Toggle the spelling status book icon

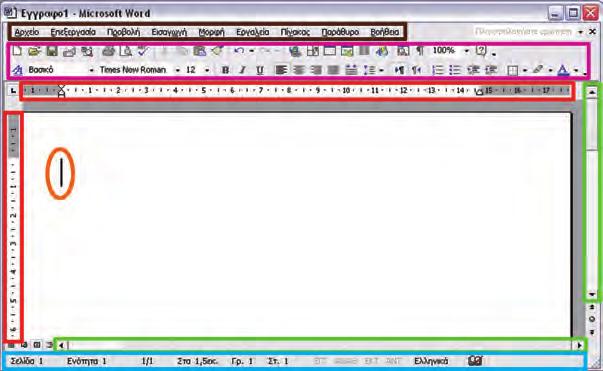pos(475,361)
